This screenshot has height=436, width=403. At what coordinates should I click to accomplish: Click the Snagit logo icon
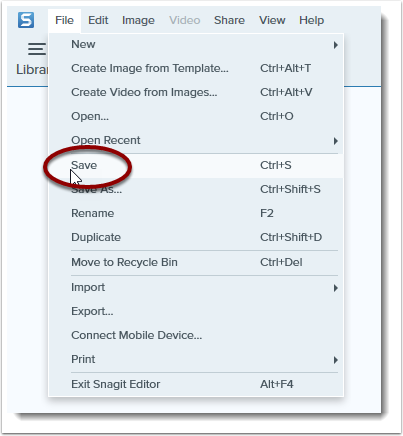click(26, 20)
